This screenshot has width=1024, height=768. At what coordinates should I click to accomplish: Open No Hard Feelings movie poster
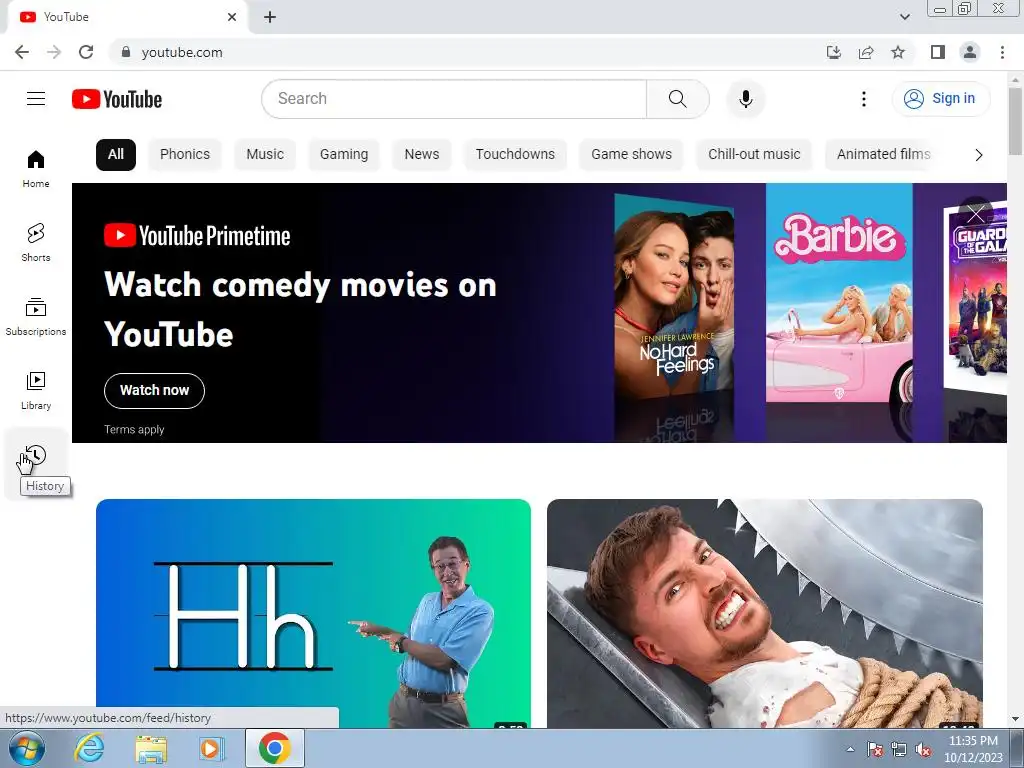674,298
